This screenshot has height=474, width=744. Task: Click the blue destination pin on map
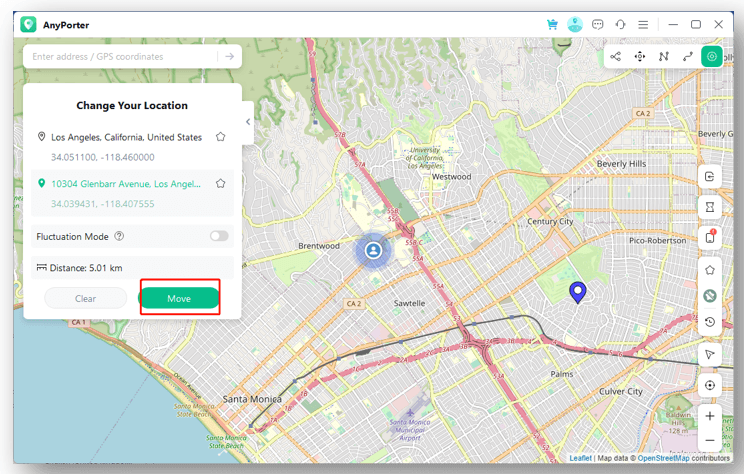577,291
